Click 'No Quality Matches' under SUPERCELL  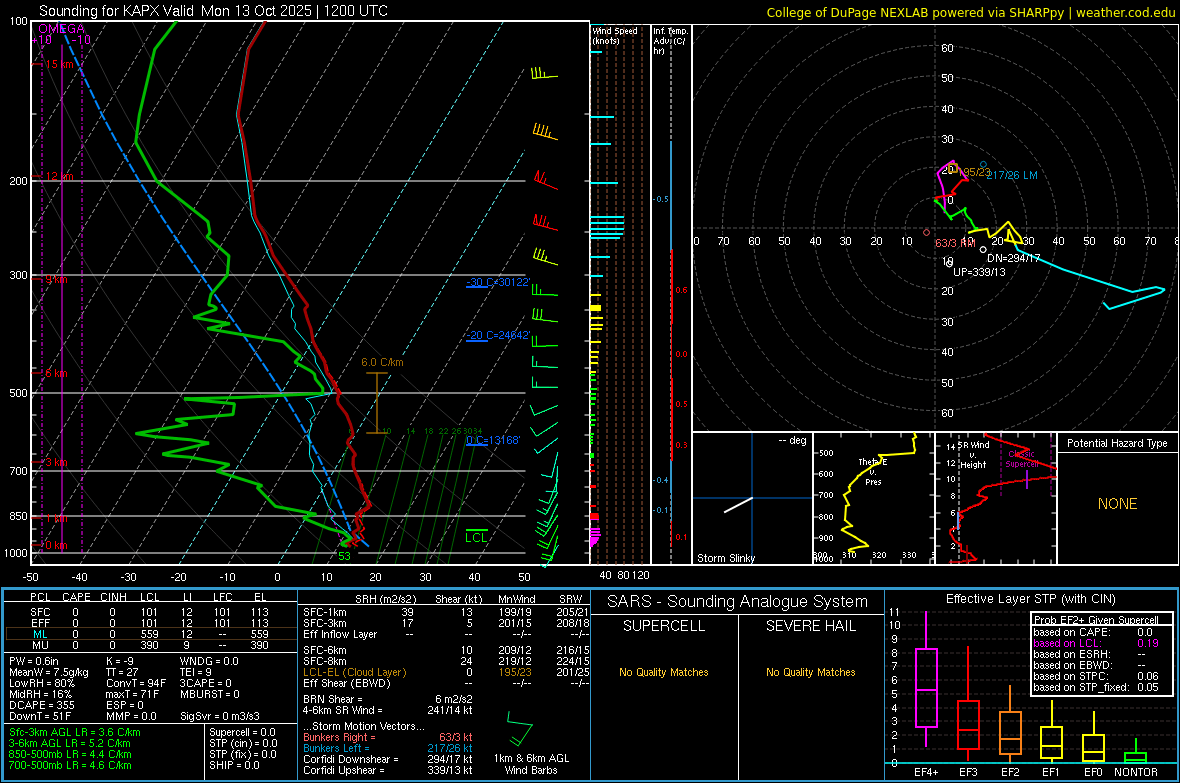click(x=664, y=672)
